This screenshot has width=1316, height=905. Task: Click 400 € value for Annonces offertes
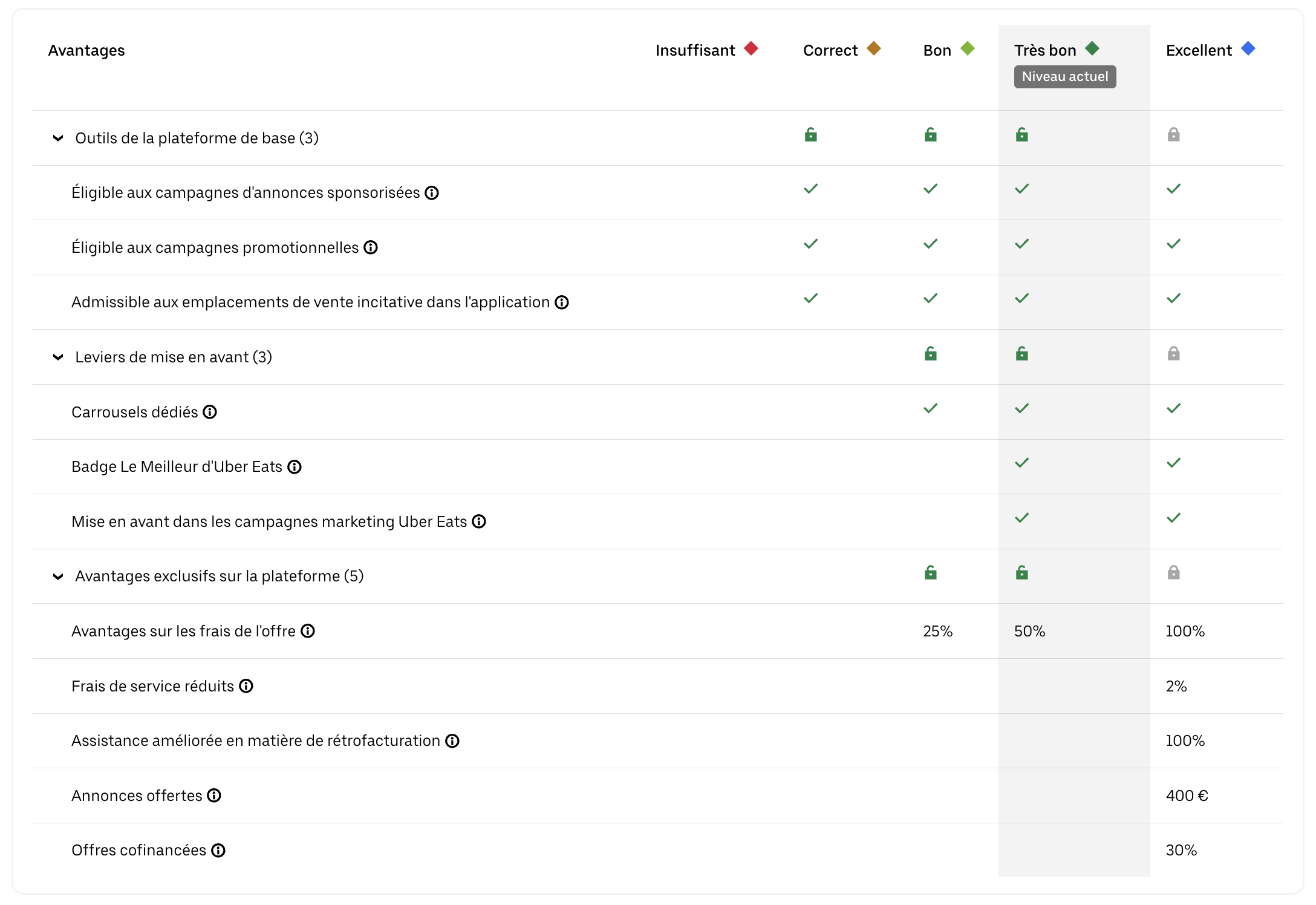tap(1187, 796)
